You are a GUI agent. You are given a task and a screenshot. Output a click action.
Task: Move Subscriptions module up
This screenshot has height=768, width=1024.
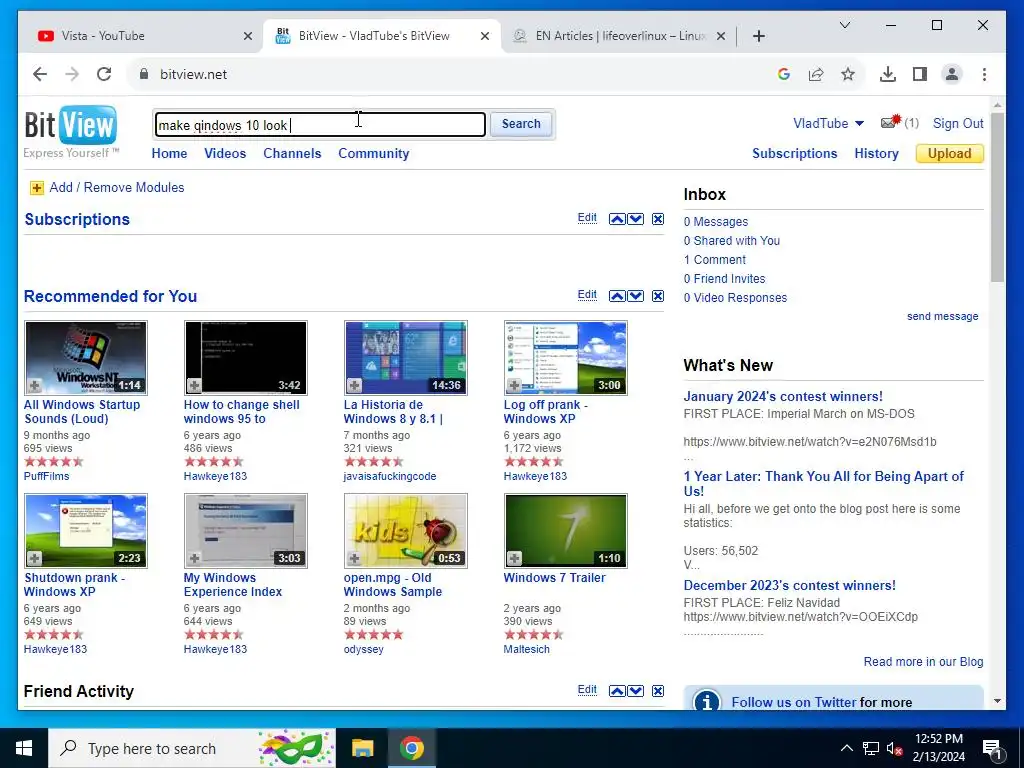[616, 219]
